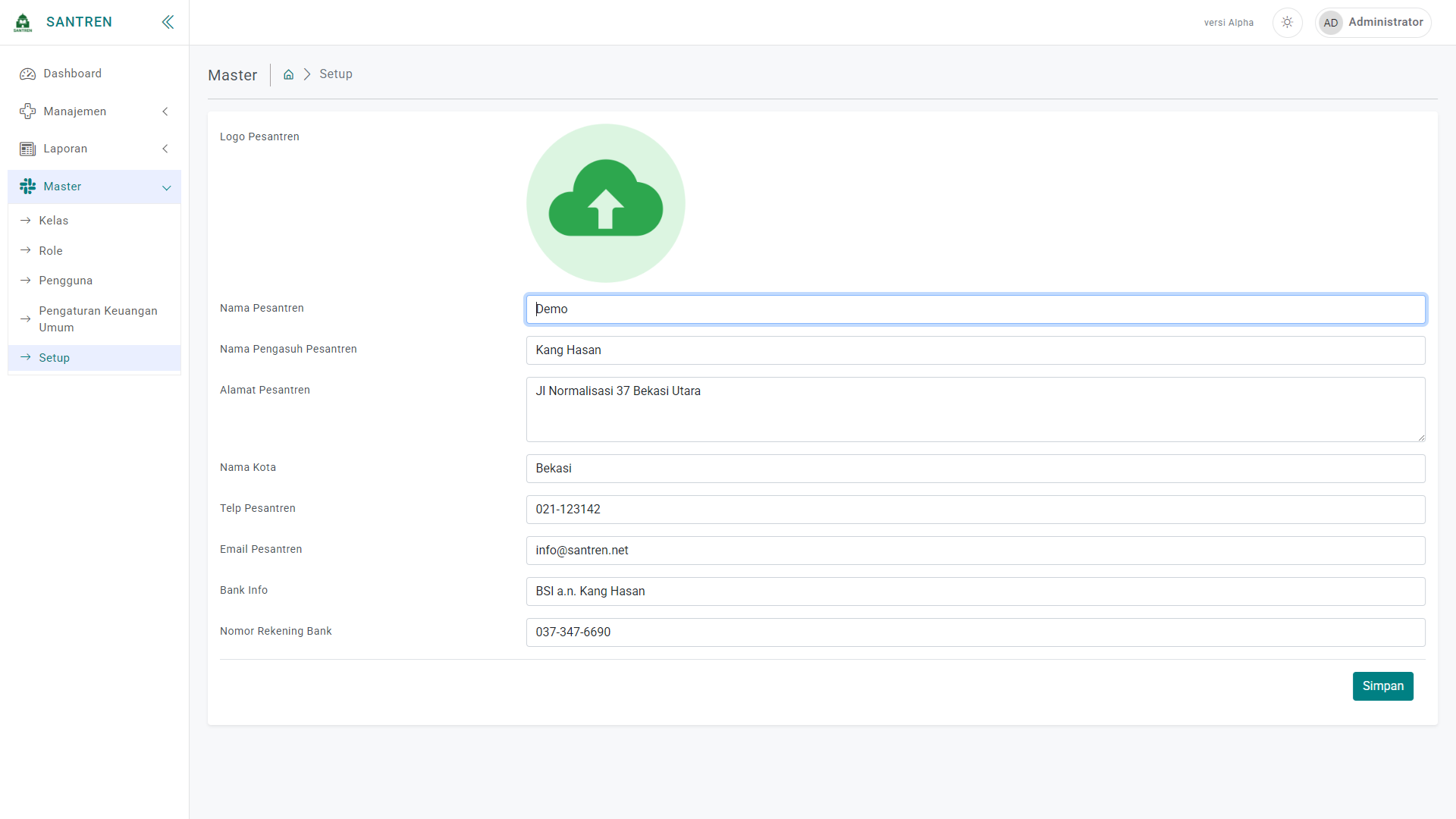This screenshot has width=1456, height=819.
Task: Click the Manajemen puzzle icon
Action: click(x=28, y=111)
